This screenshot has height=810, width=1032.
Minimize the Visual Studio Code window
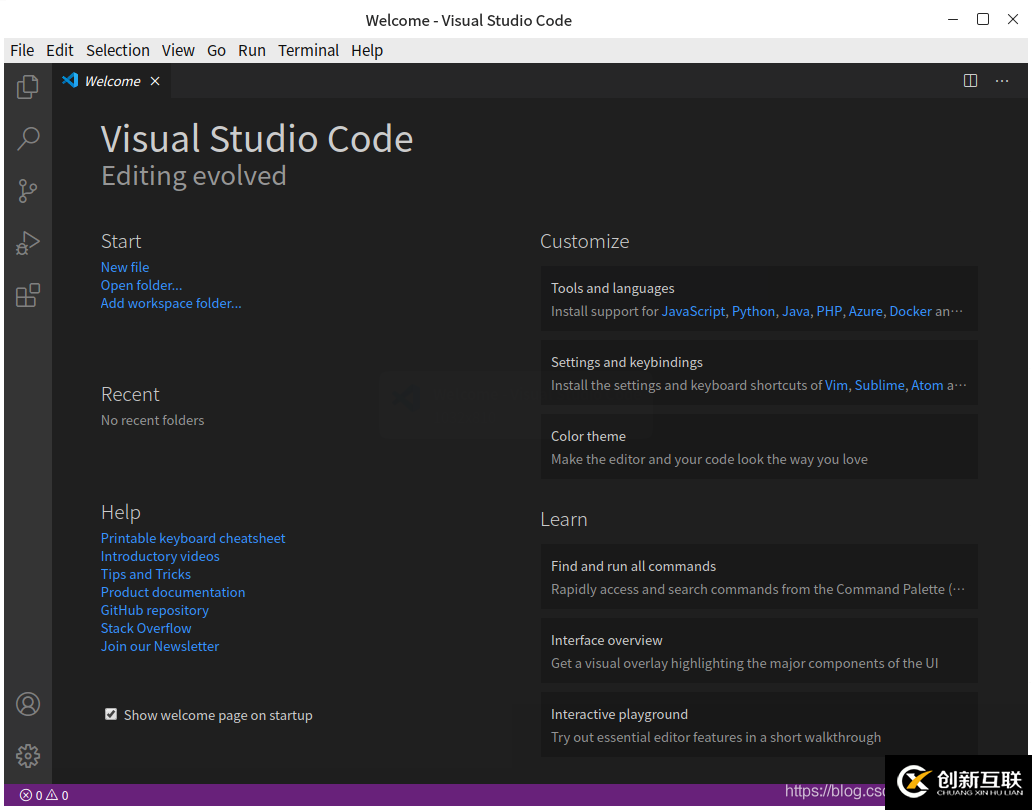coord(952,20)
